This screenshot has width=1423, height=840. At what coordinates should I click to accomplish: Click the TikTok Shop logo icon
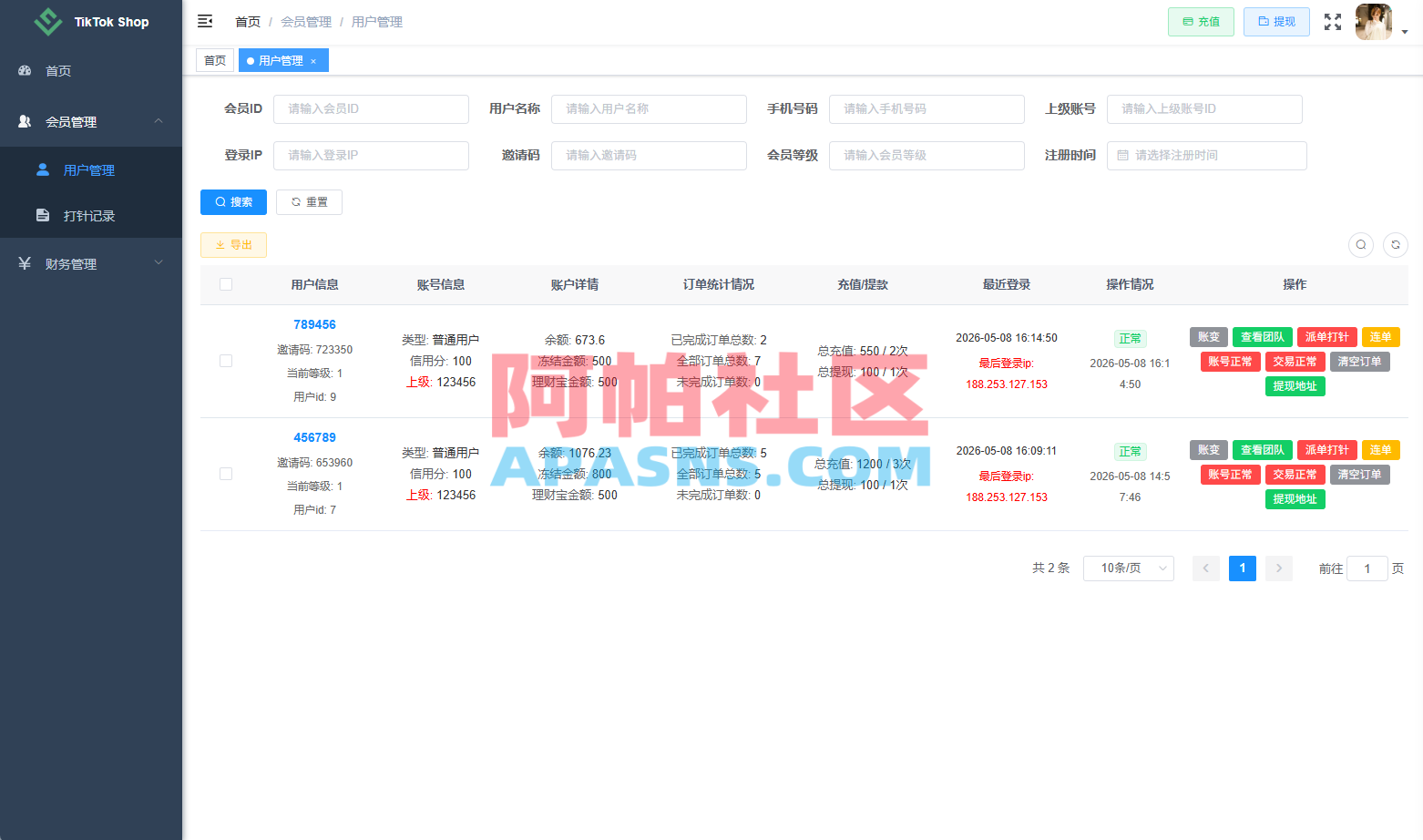click(47, 21)
